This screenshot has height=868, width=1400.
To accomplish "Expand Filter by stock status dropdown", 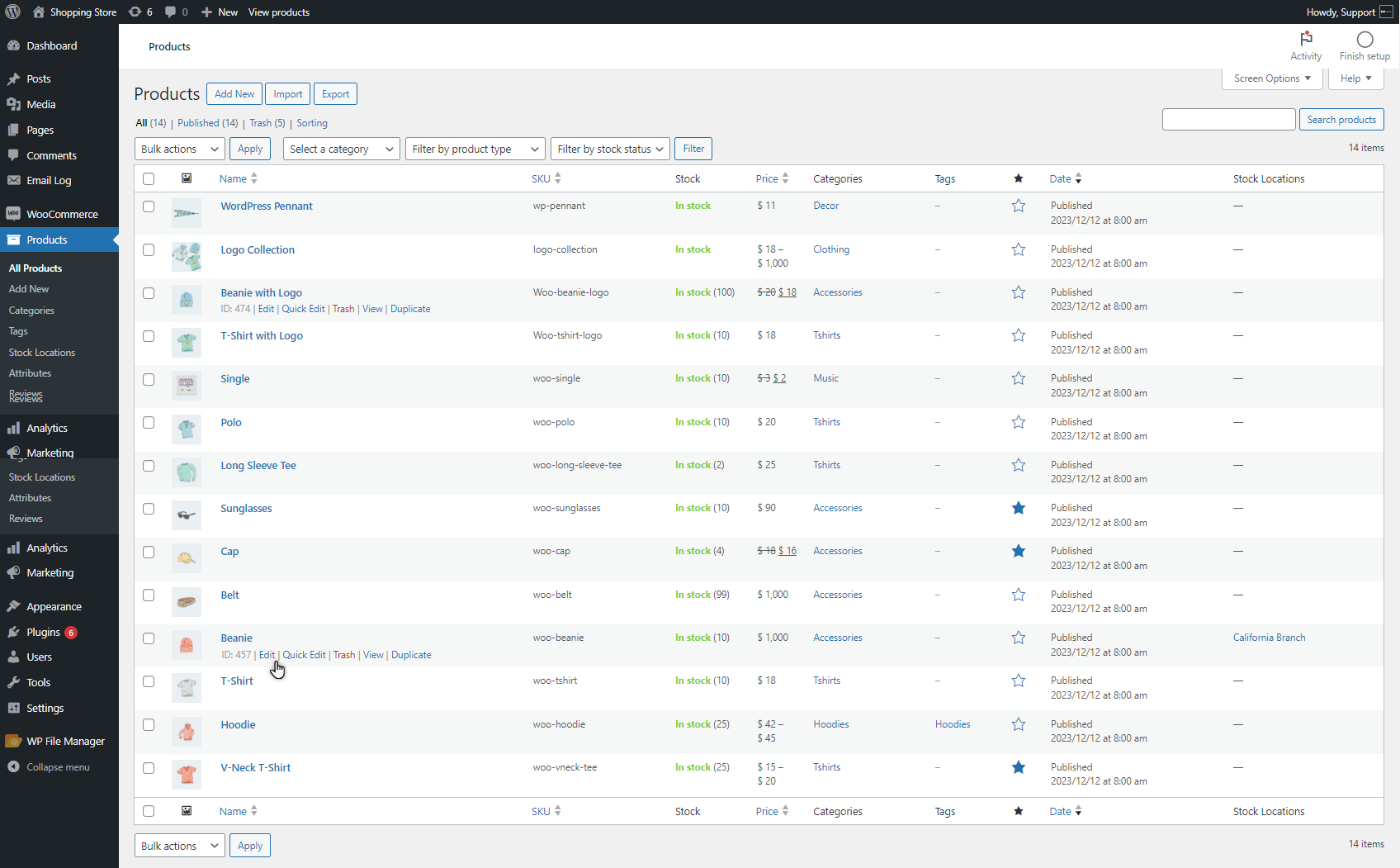I will [x=610, y=149].
